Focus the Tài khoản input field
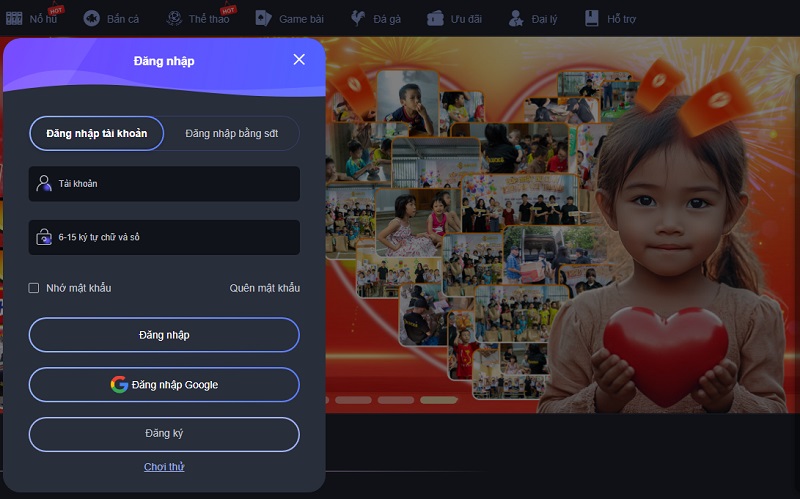 point(175,184)
